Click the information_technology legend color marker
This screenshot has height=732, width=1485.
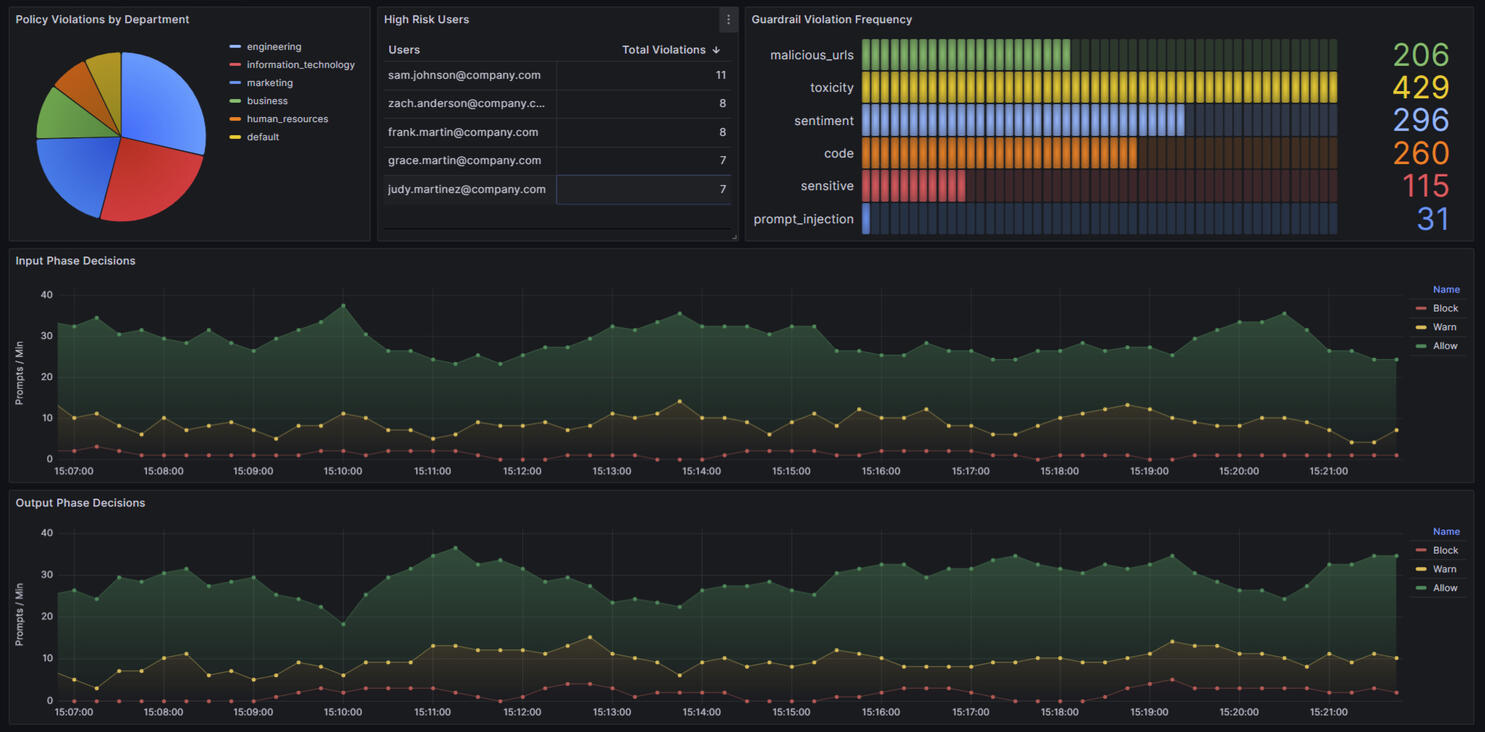[x=235, y=65]
